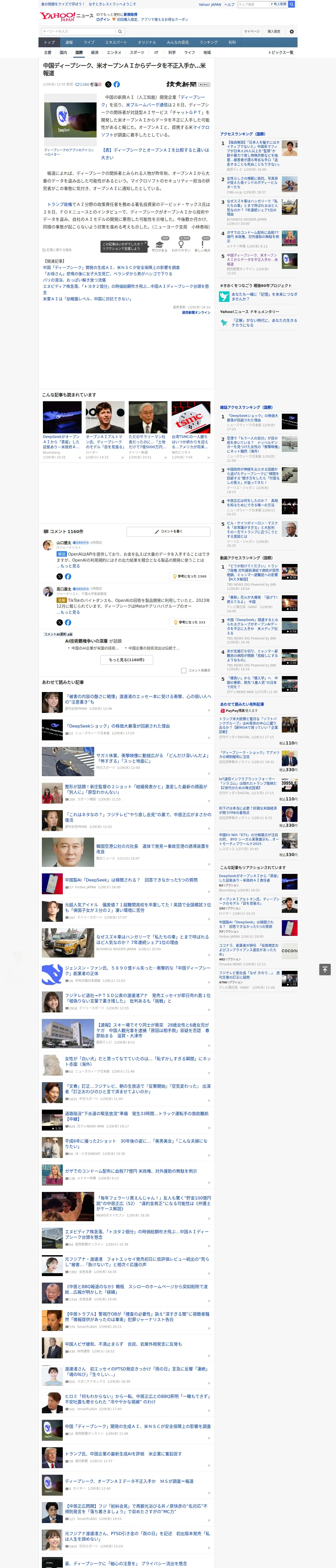This screenshot has height=1568, width=336.
Task: Click the search magnifier icon beside keyword field
Action: point(120,32)
